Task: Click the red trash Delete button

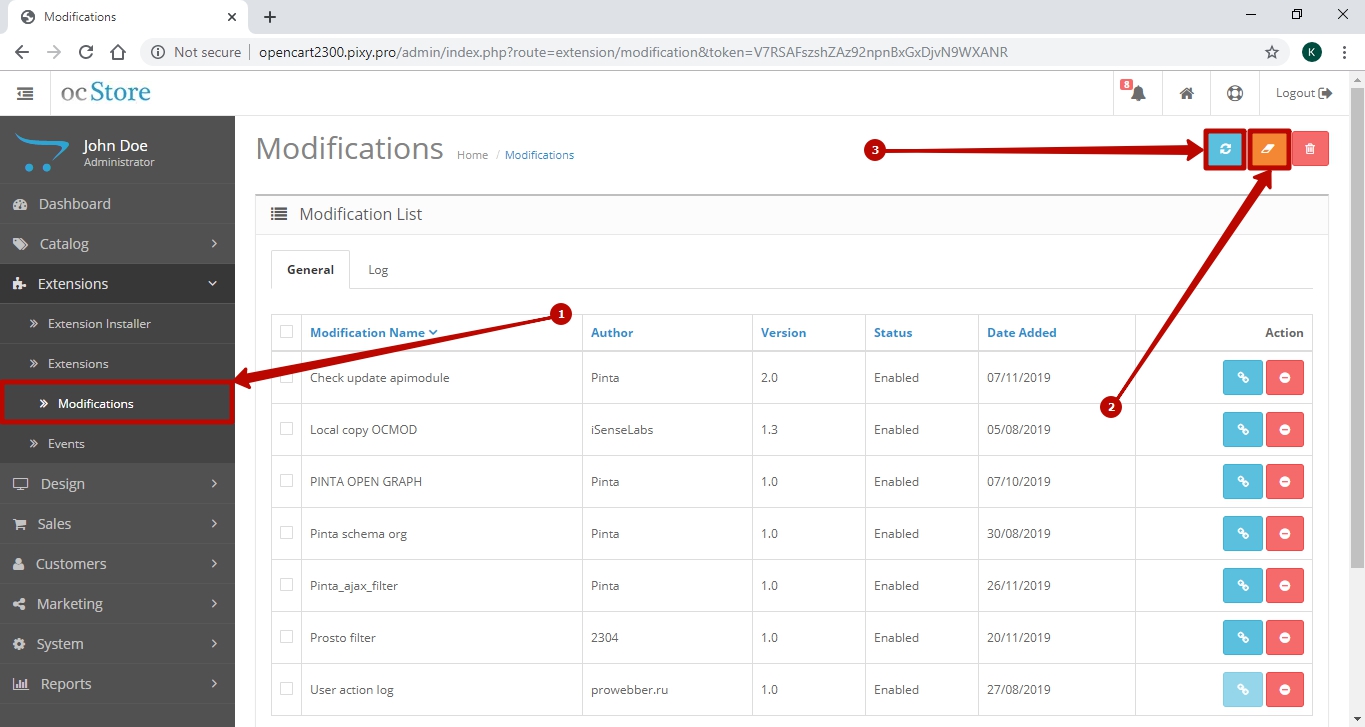Action: point(1310,149)
